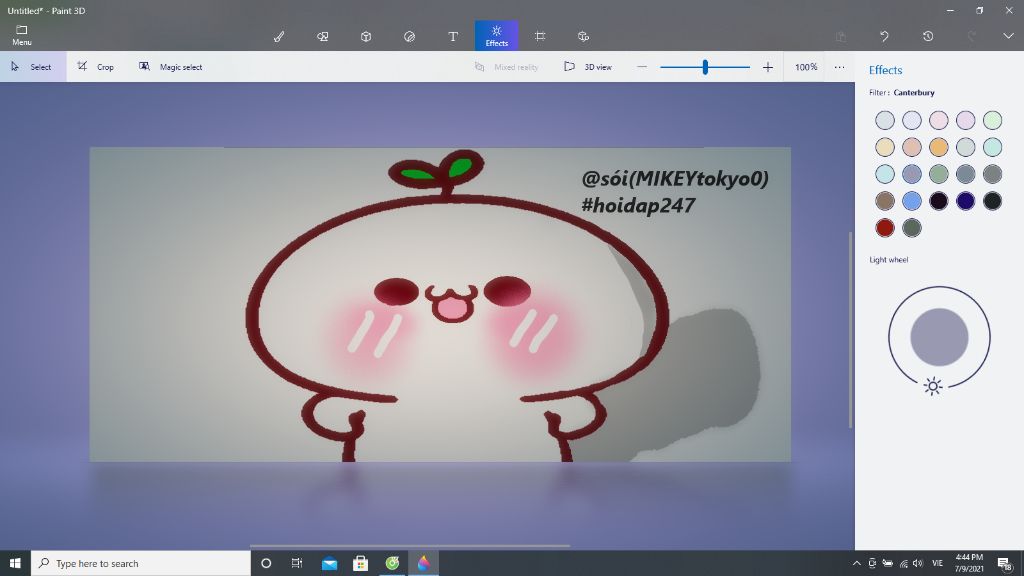Open the volume speaker tray icon
This screenshot has width=1024, height=576.
(918, 563)
